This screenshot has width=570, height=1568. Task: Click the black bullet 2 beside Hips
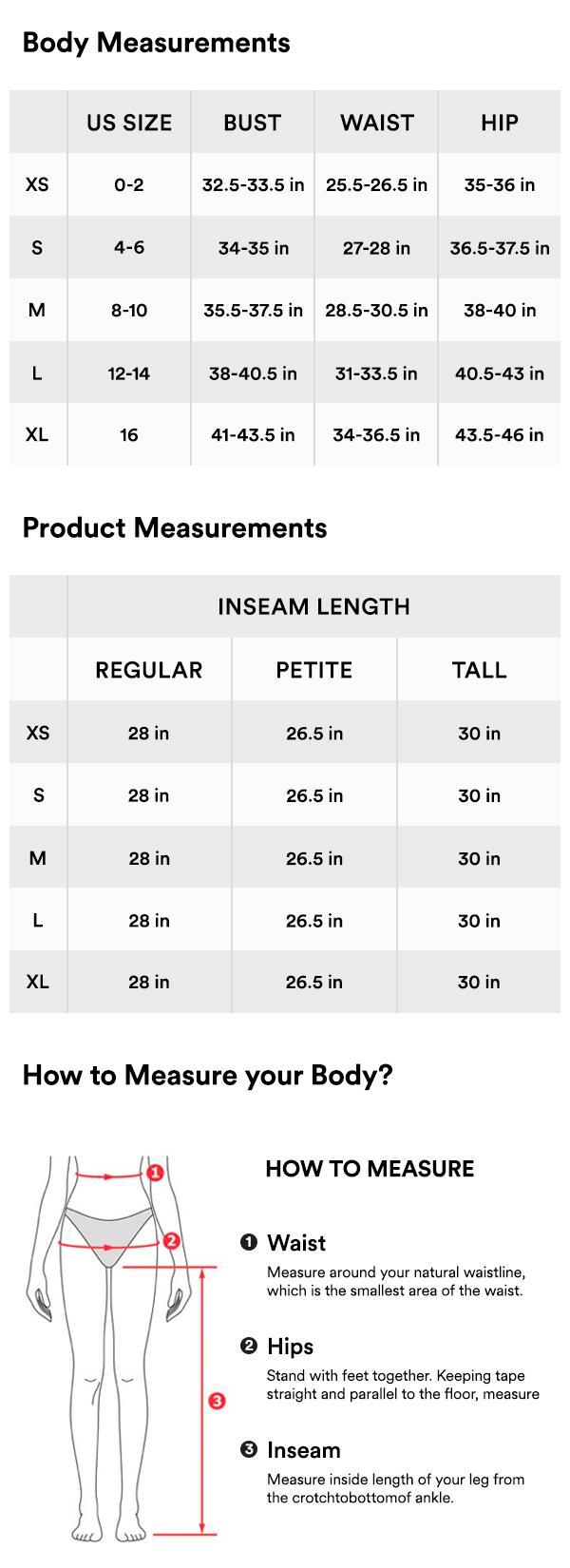pyautogui.click(x=249, y=1346)
